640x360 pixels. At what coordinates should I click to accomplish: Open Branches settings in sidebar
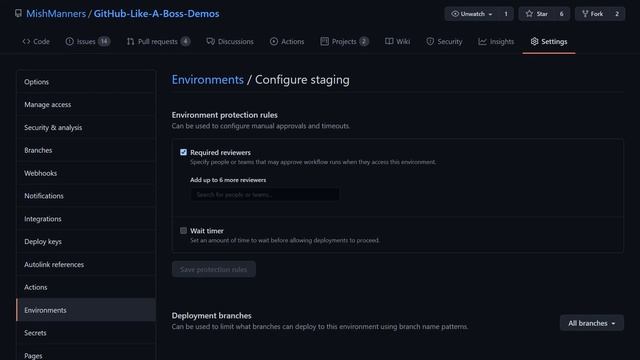(x=86, y=151)
